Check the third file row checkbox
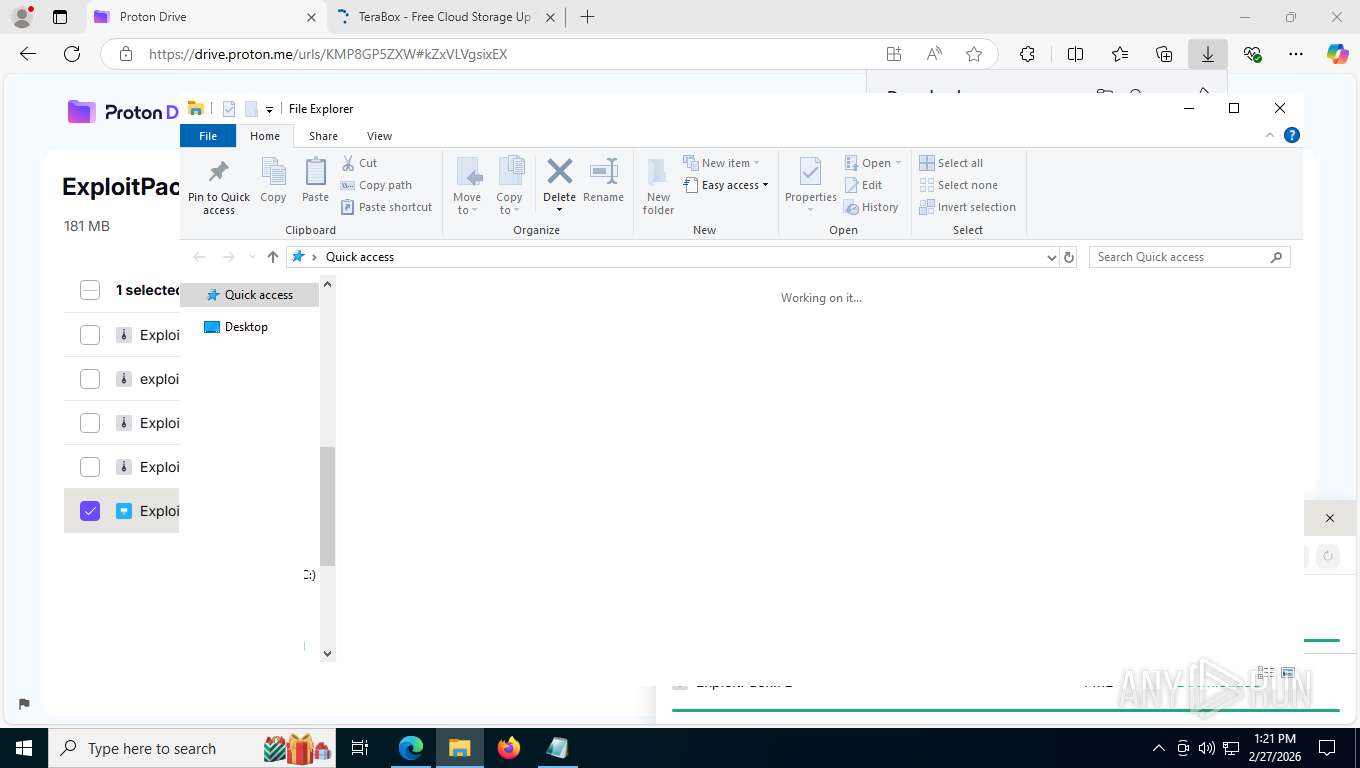Image resolution: width=1360 pixels, height=768 pixels. point(90,423)
